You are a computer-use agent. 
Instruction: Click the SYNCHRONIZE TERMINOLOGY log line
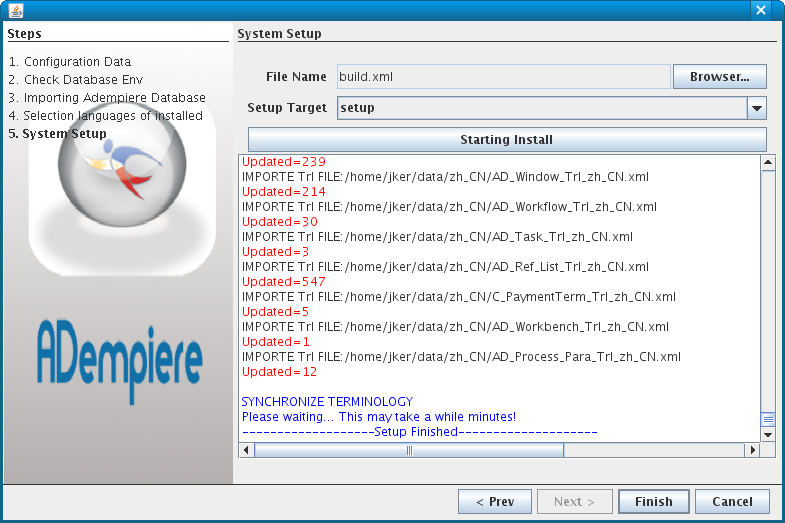(x=327, y=402)
